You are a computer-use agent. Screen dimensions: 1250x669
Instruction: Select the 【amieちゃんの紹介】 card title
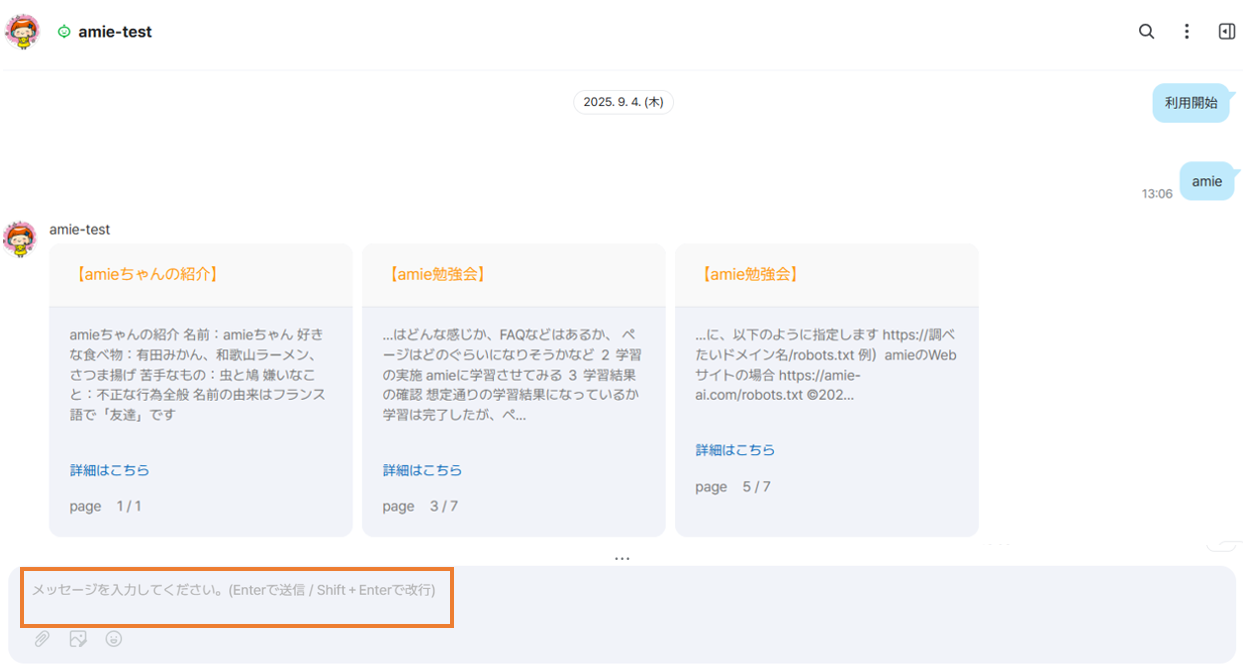(x=146, y=274)
